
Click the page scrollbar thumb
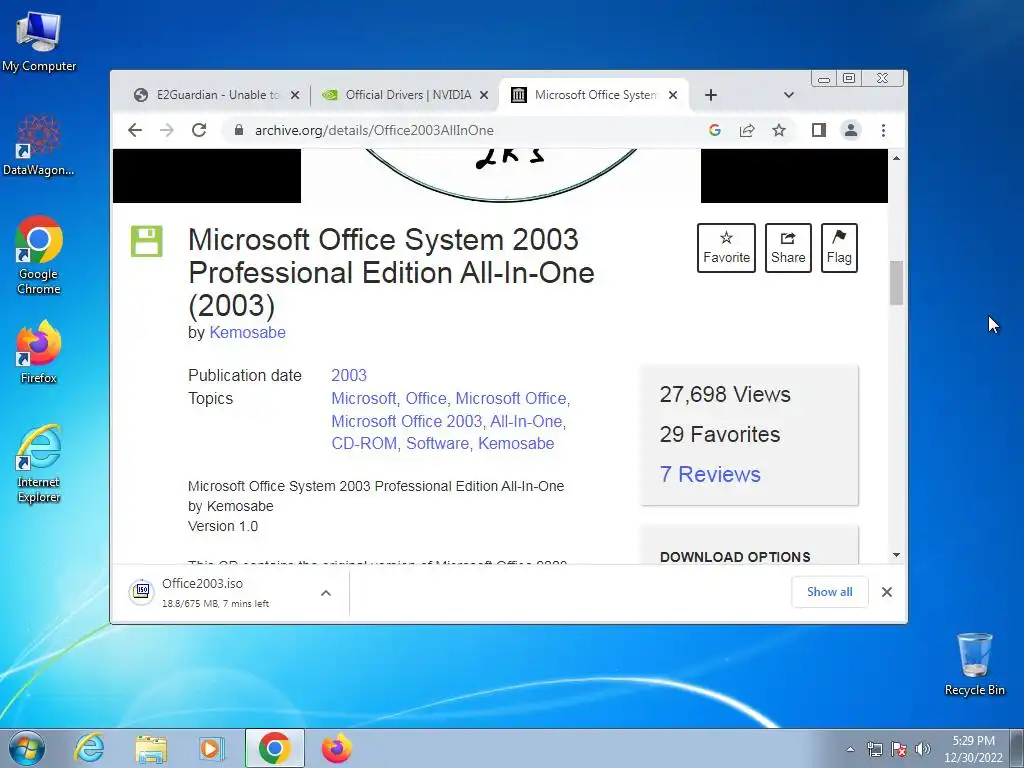click(x=896, y=283)
